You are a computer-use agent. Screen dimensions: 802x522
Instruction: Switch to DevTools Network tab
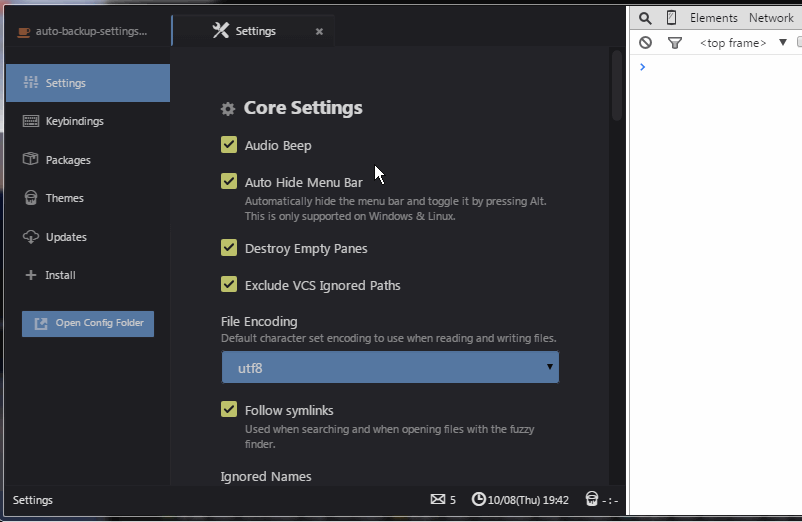pyautogui.click(x=771, y=18)
